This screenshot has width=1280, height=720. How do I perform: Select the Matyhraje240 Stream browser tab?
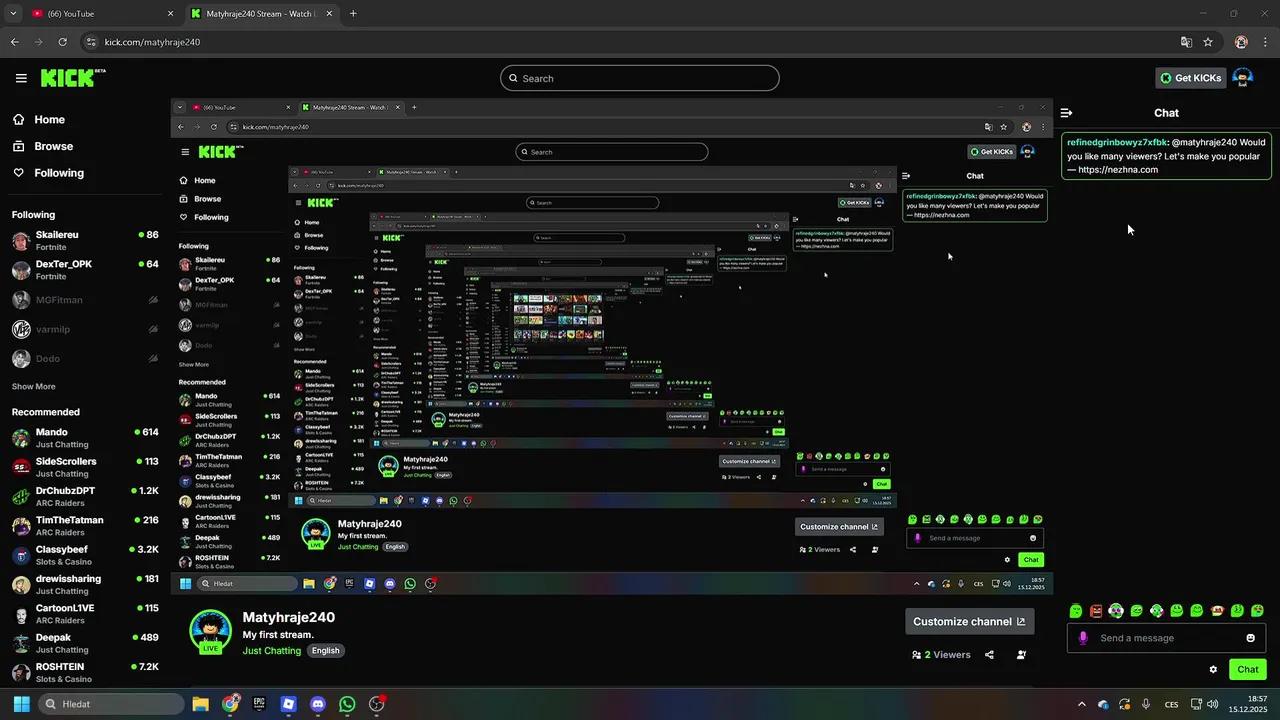(260, 14)
